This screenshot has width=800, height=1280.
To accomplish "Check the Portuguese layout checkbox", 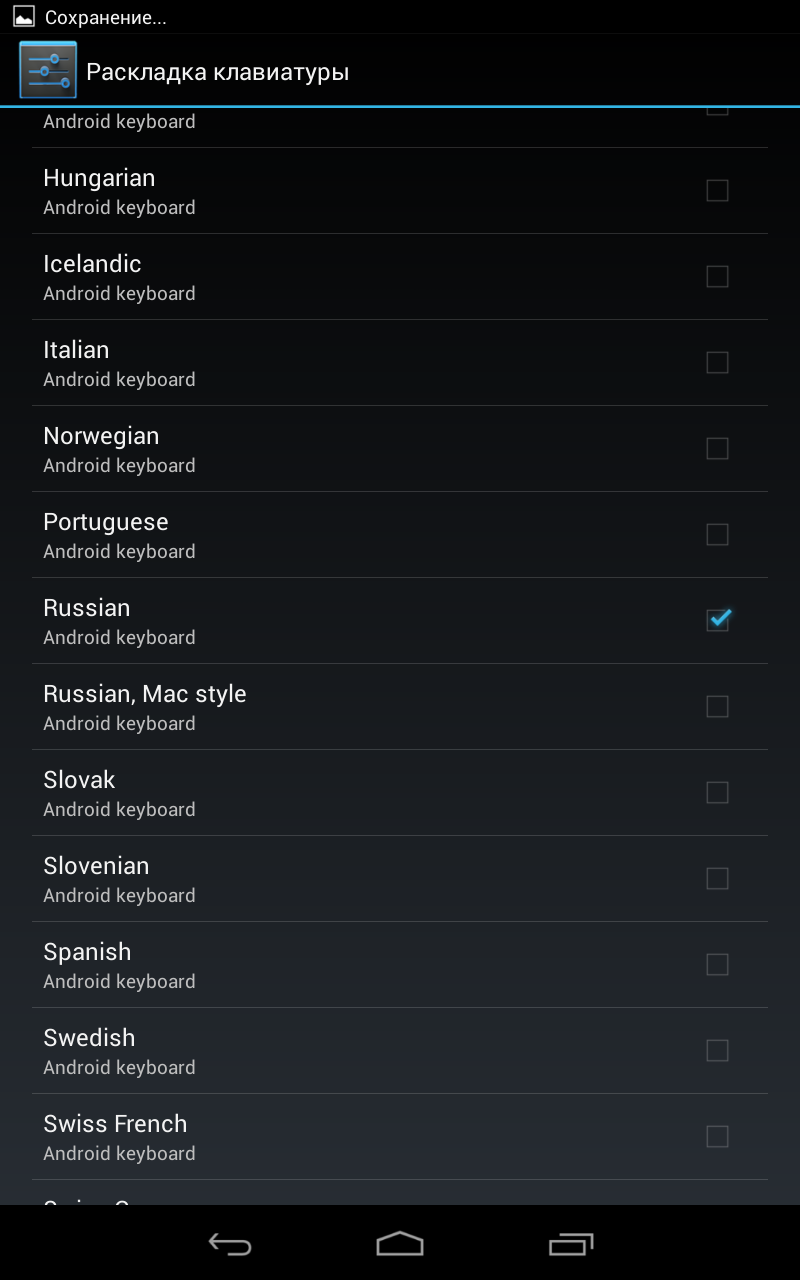I will pos(717,534).
